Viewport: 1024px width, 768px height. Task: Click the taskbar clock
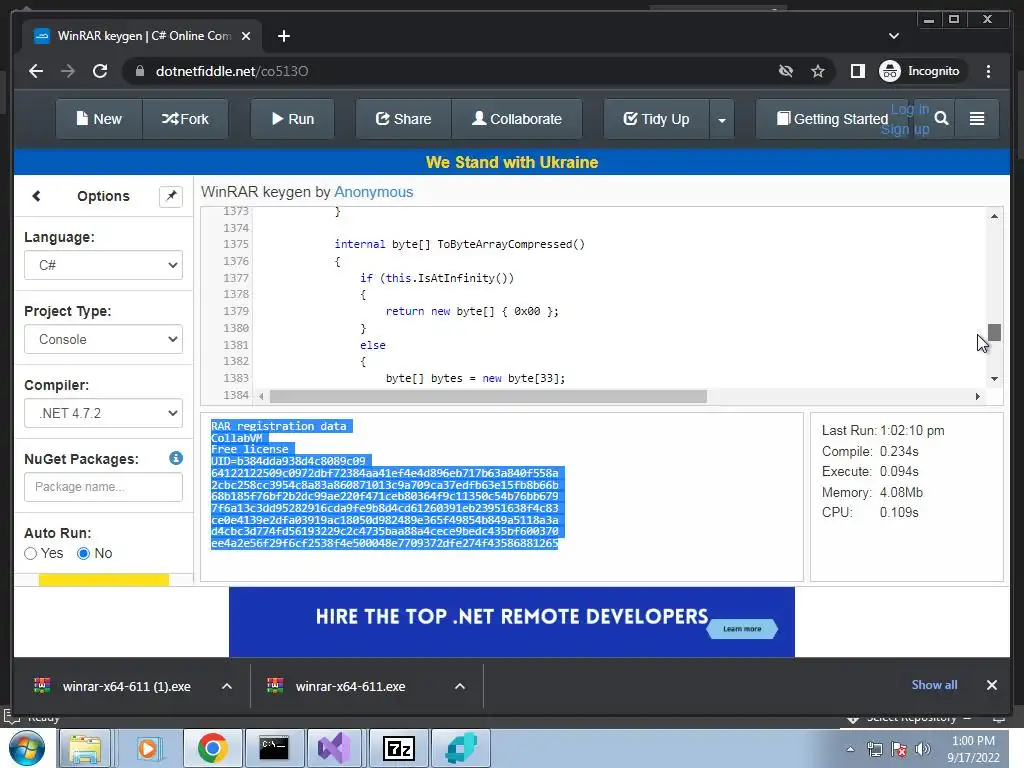click(973, 749)
